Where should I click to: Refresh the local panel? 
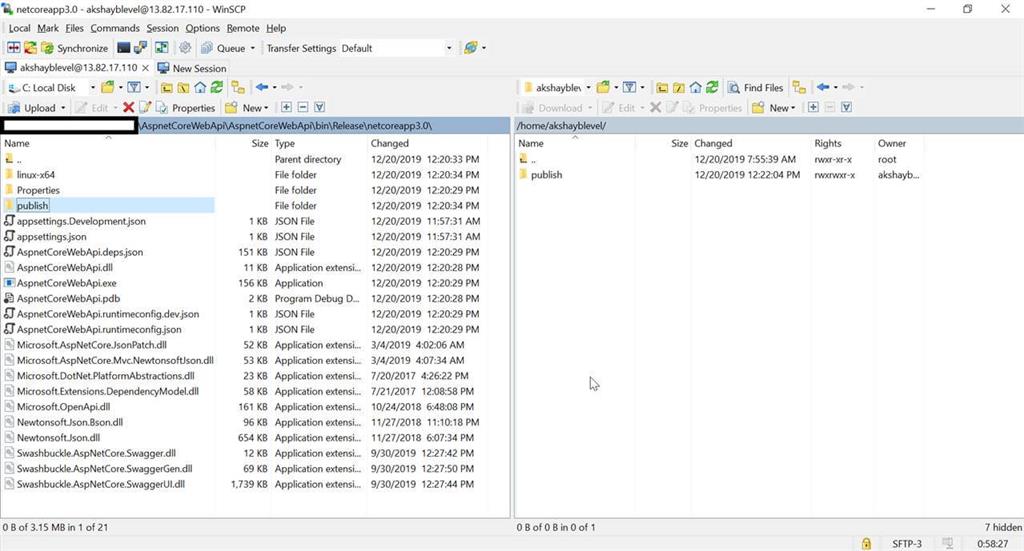[217, 87]
